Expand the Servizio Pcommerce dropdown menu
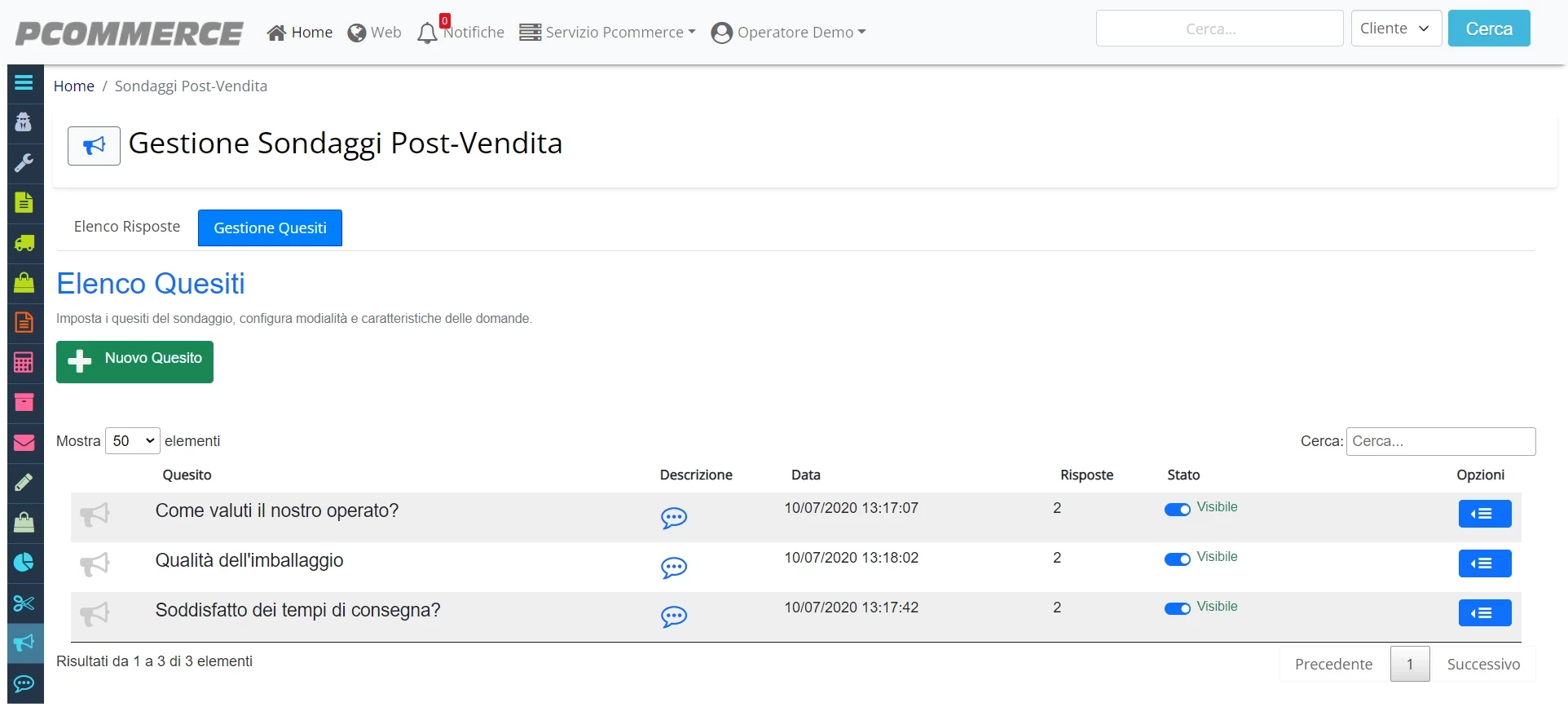This screenshot has height=707, width=1568. (x=607, y=33)
